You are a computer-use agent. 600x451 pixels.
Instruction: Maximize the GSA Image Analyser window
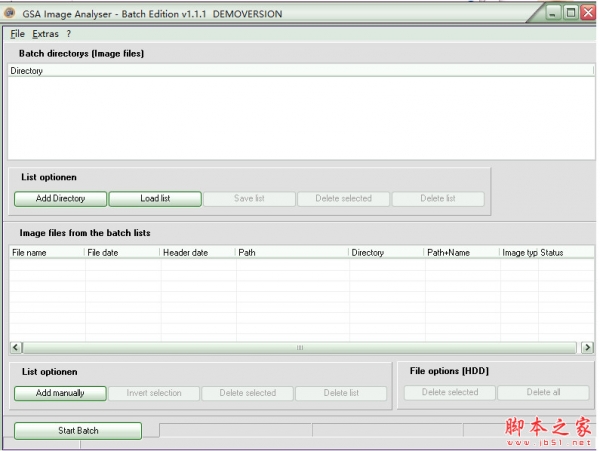(x=571, y=13)
